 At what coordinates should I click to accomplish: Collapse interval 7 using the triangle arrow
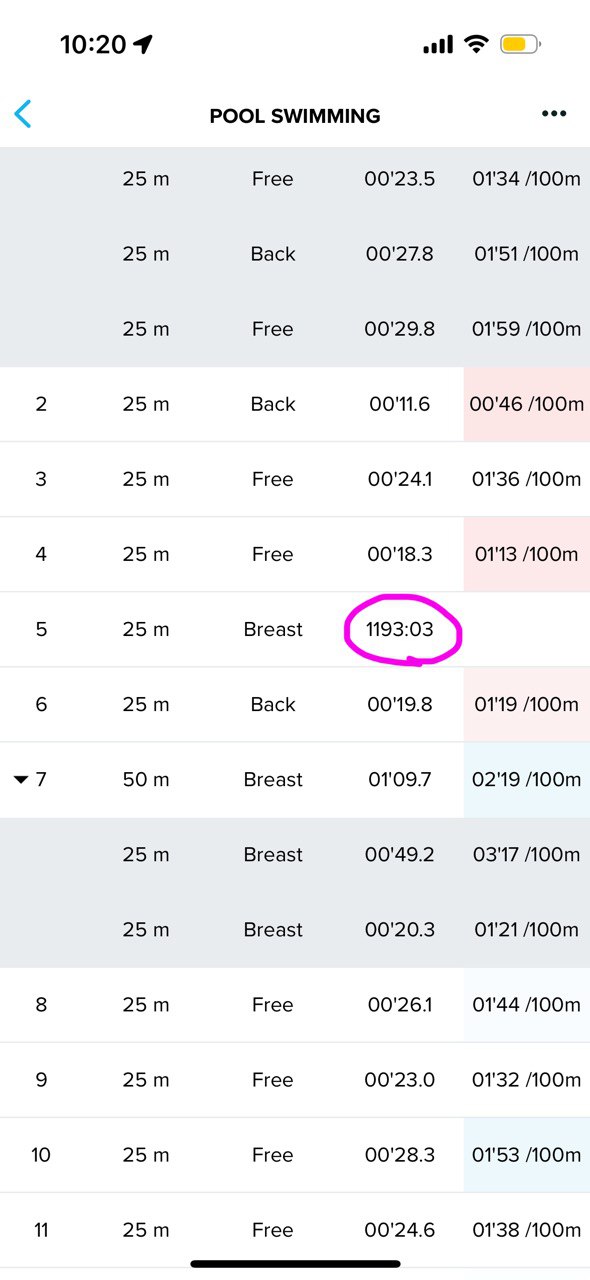coord(21,780)
